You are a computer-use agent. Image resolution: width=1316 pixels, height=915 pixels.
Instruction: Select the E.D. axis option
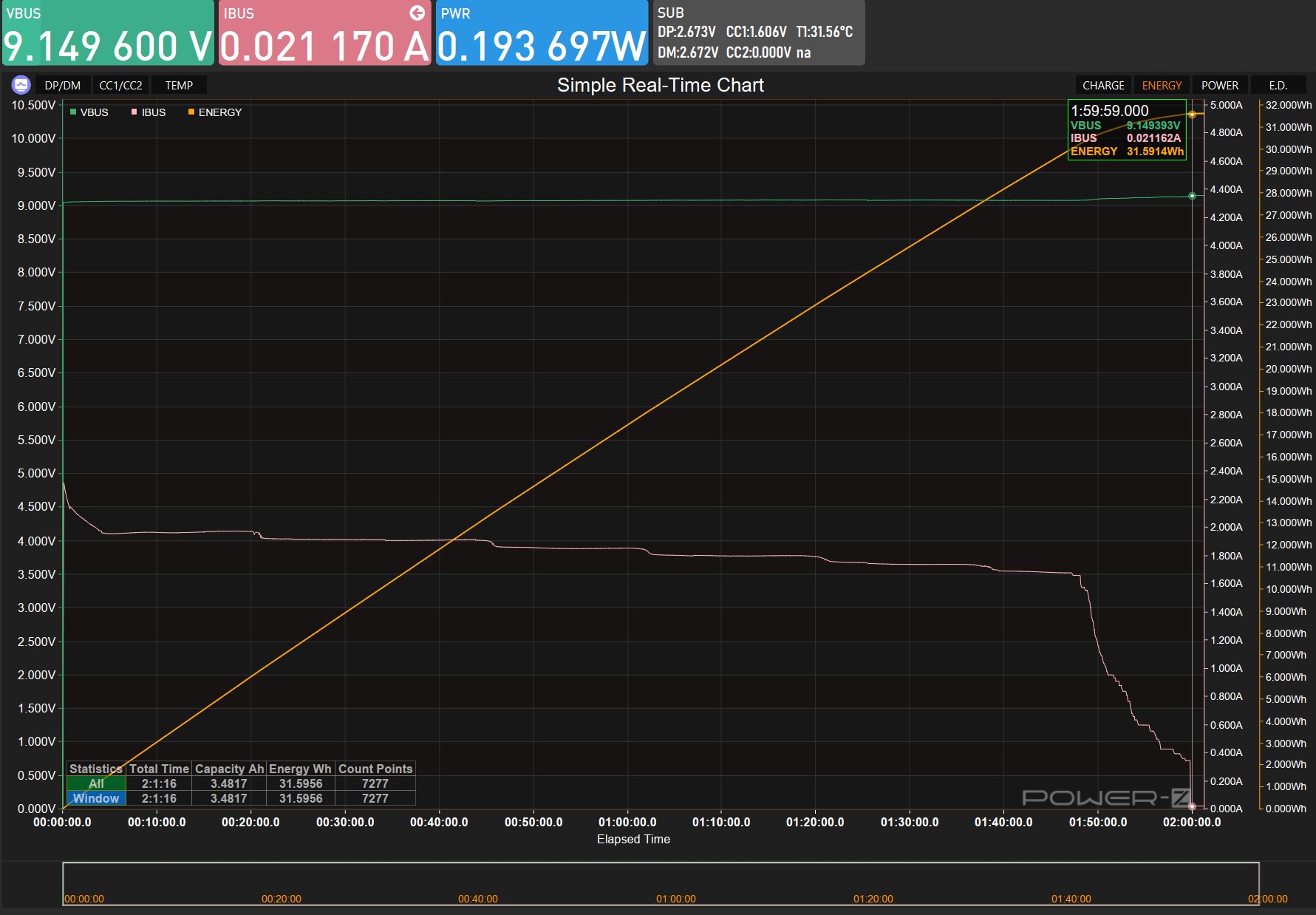click(x=1278, y=86)
